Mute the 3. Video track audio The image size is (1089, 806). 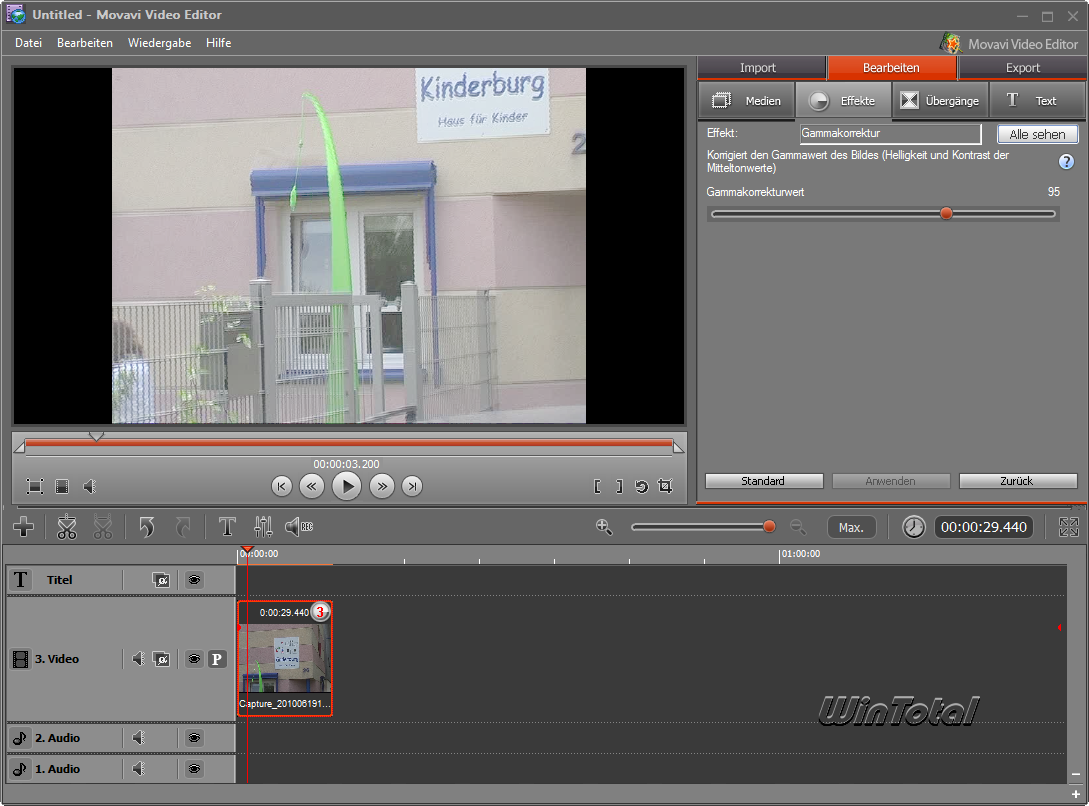pyautogui.click(x=139, y=659)
